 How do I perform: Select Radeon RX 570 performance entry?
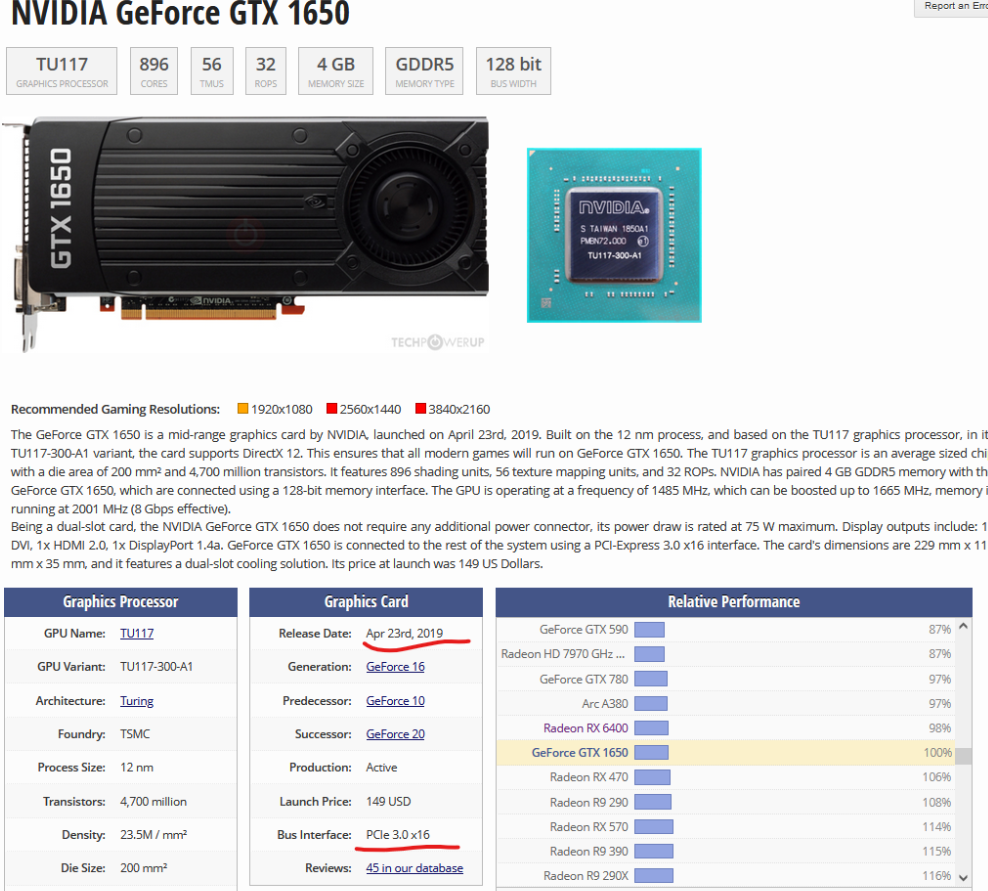[x=726, y=827]
